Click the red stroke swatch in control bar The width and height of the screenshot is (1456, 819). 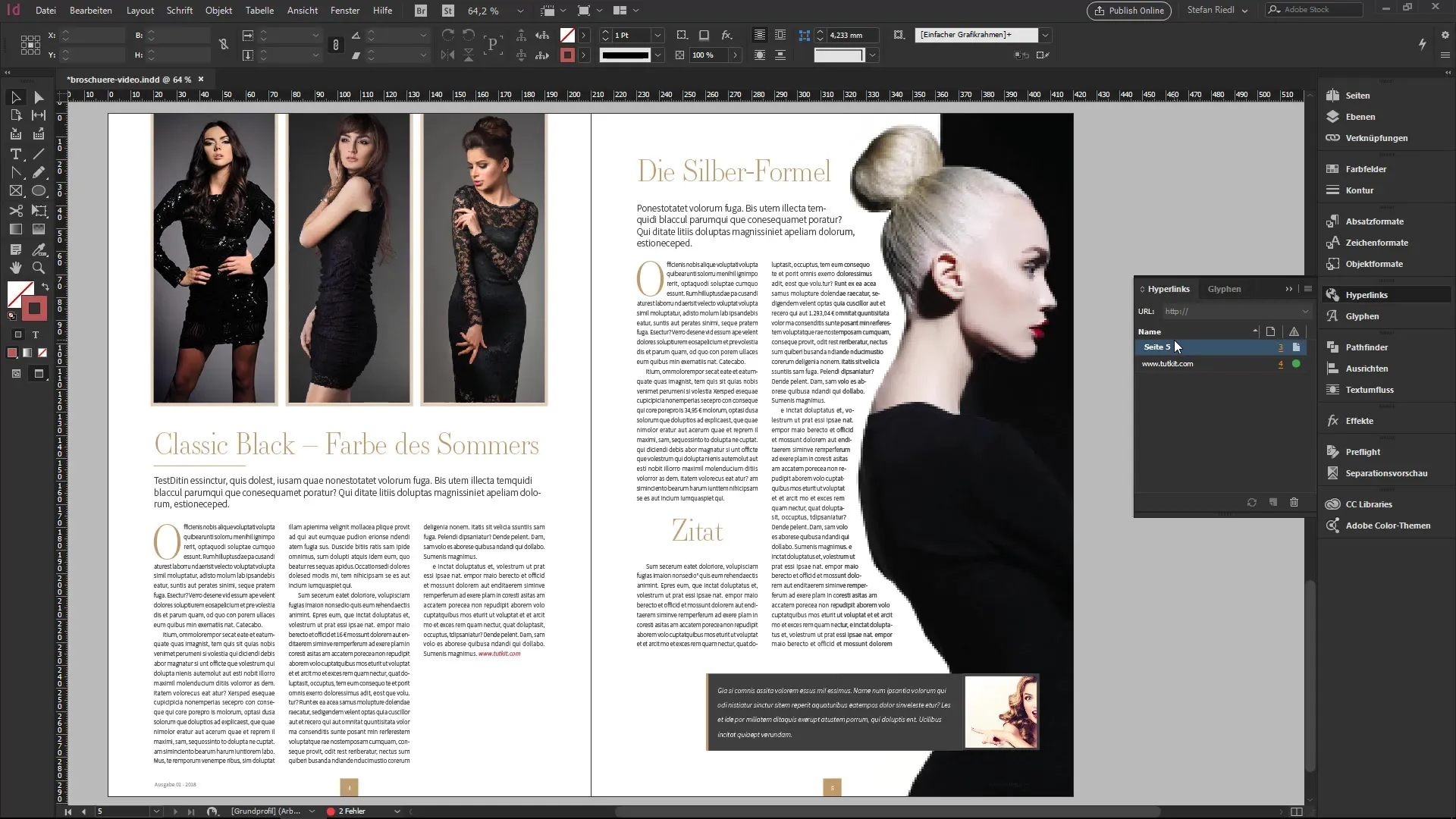[567, 55]
